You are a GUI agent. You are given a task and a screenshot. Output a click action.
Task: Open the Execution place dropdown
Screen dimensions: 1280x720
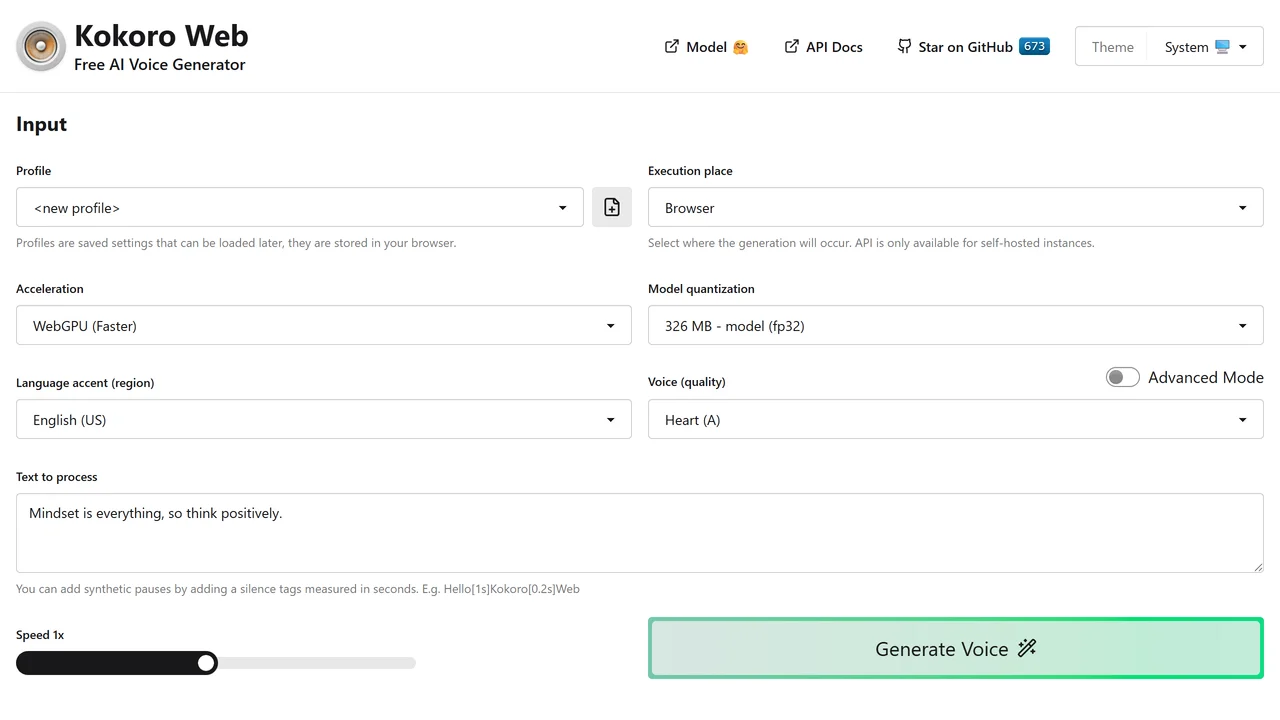(x=956, y=207)
